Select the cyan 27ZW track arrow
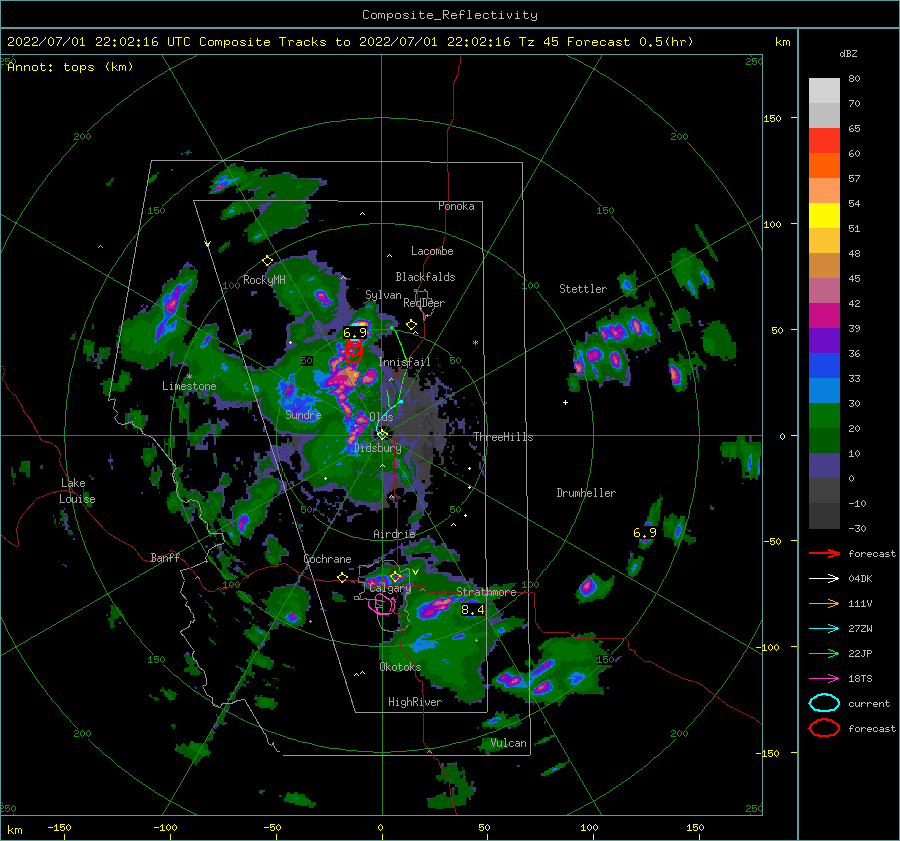The image size is (900, 841). [x=824, y=629]
